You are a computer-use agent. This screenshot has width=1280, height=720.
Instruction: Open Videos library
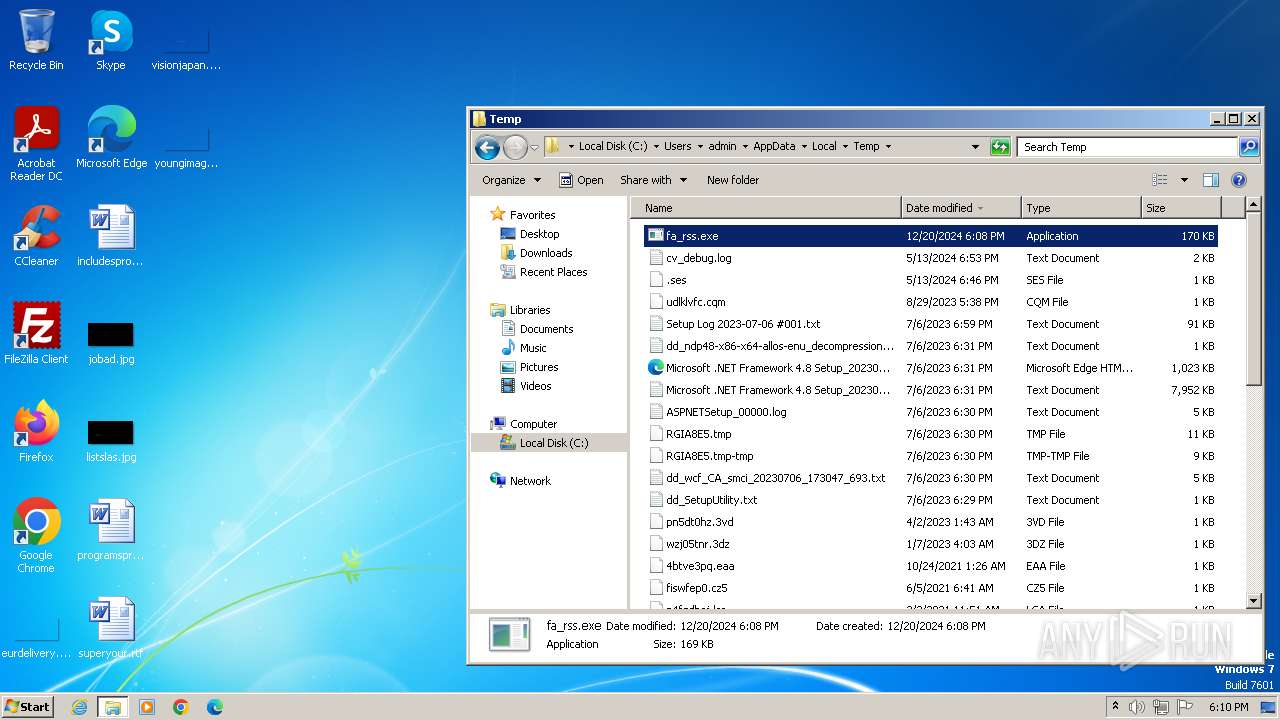535,386
